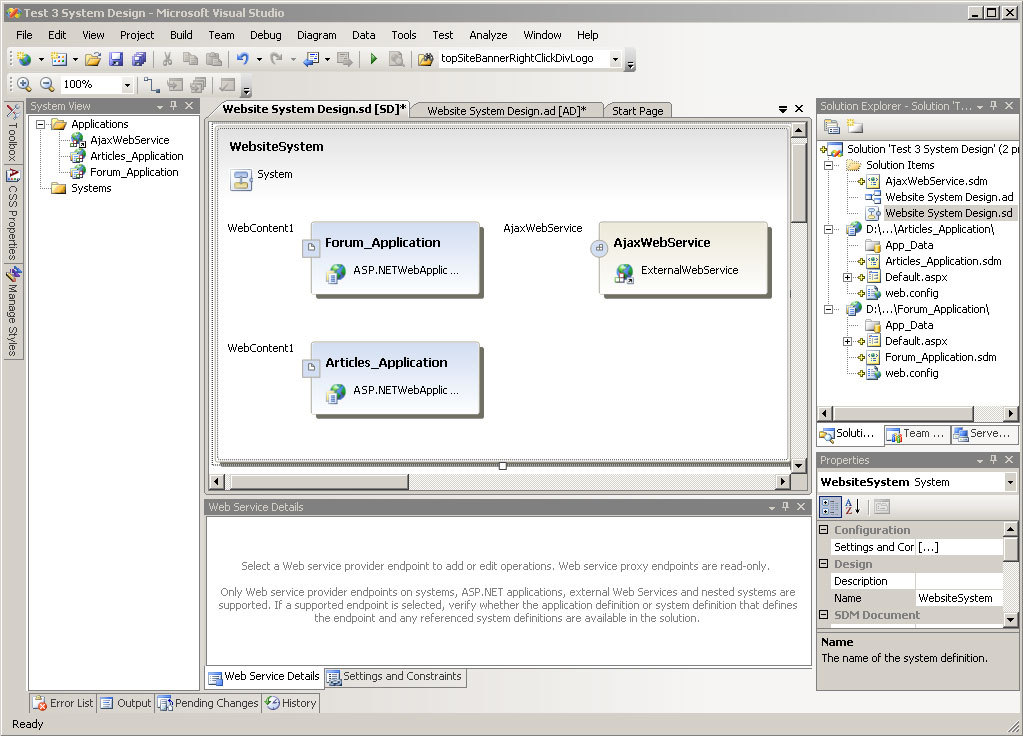Viewport: 1023px width, 736px height.
Task: Click the diagram vertical scroll down arrow
Action: pos(798,466)
